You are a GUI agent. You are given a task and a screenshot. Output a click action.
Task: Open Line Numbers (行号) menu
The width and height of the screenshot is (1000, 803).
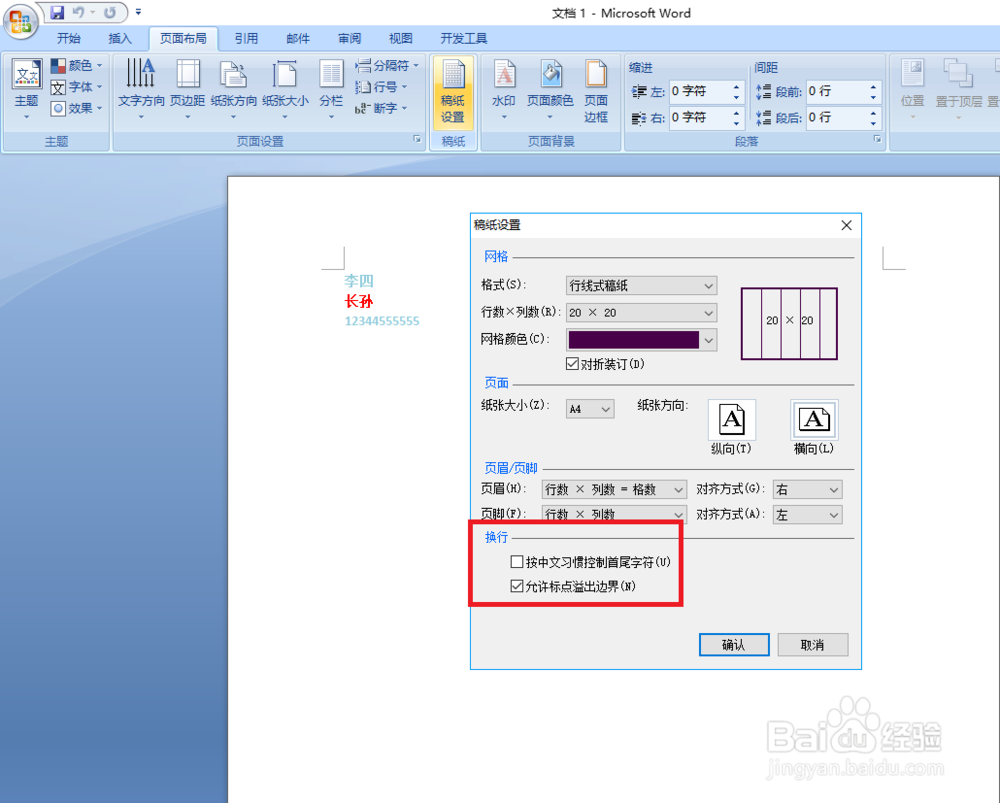pyautogui.click(x=381, y=87)
